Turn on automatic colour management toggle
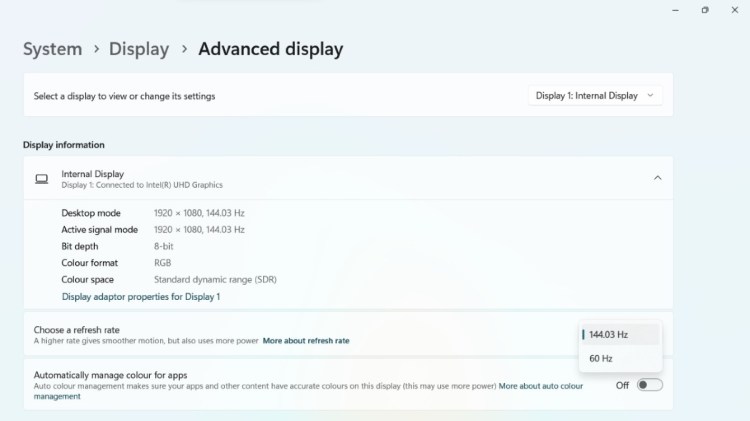750x421 pixels. click(x=649, y=385)
